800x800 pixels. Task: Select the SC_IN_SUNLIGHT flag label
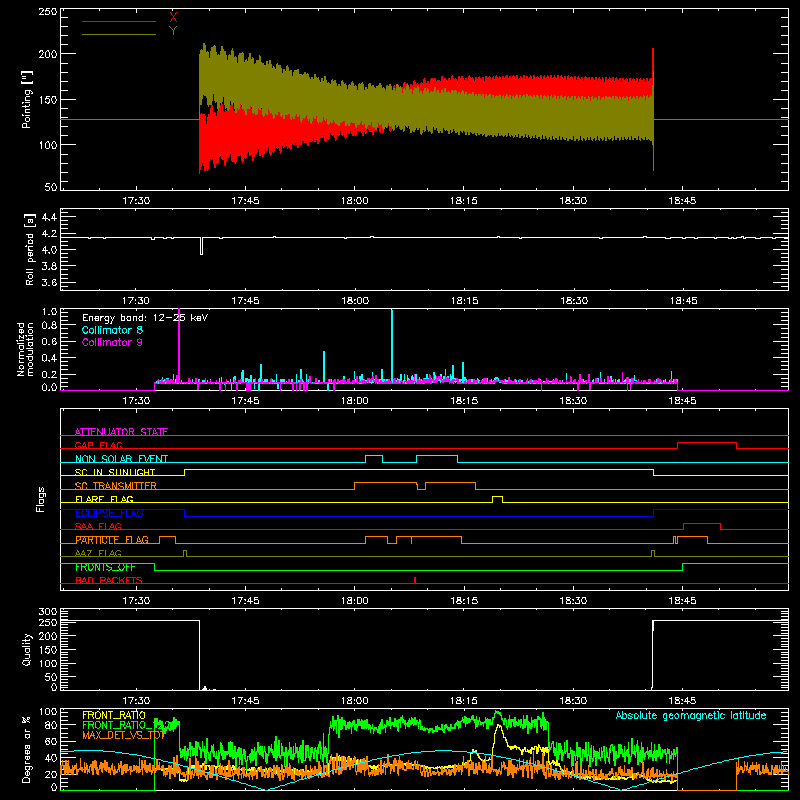[115, 472]
